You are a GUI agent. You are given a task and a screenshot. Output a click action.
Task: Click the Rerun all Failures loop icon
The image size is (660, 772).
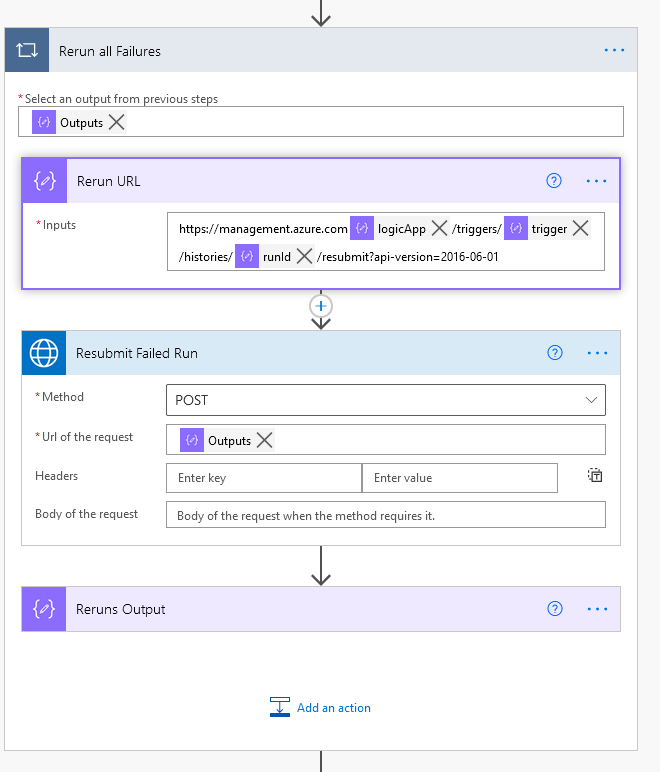point(27,51)
